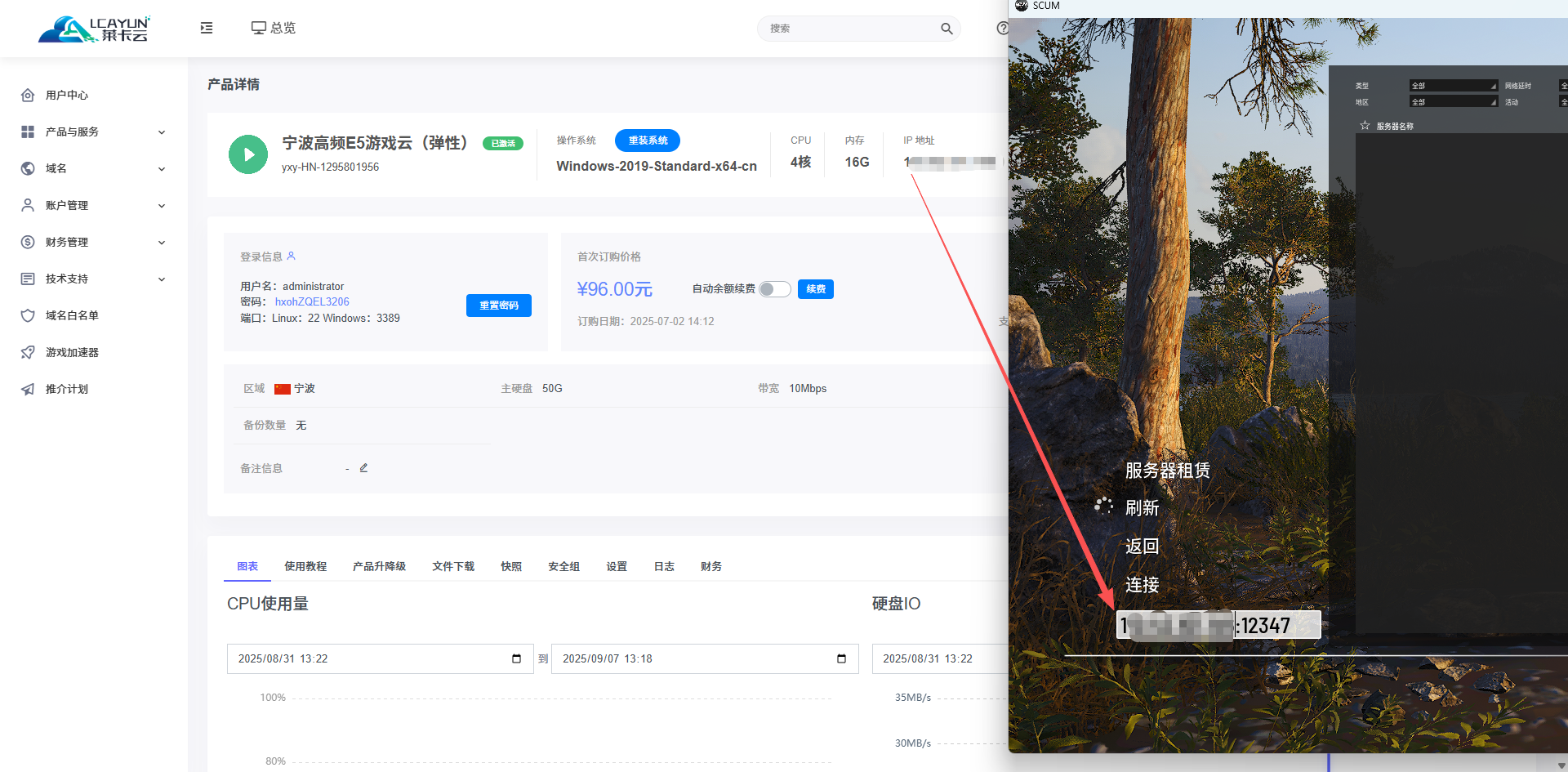
Task: Click the 技术支持 document icon
Action: click(28, 279)
